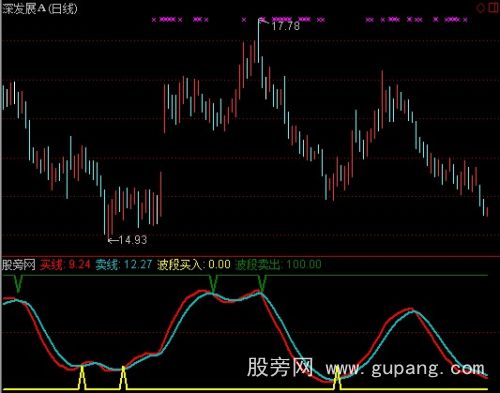
Task: Click the green V marker under the 17.78 peak
Action: [262, 284]
